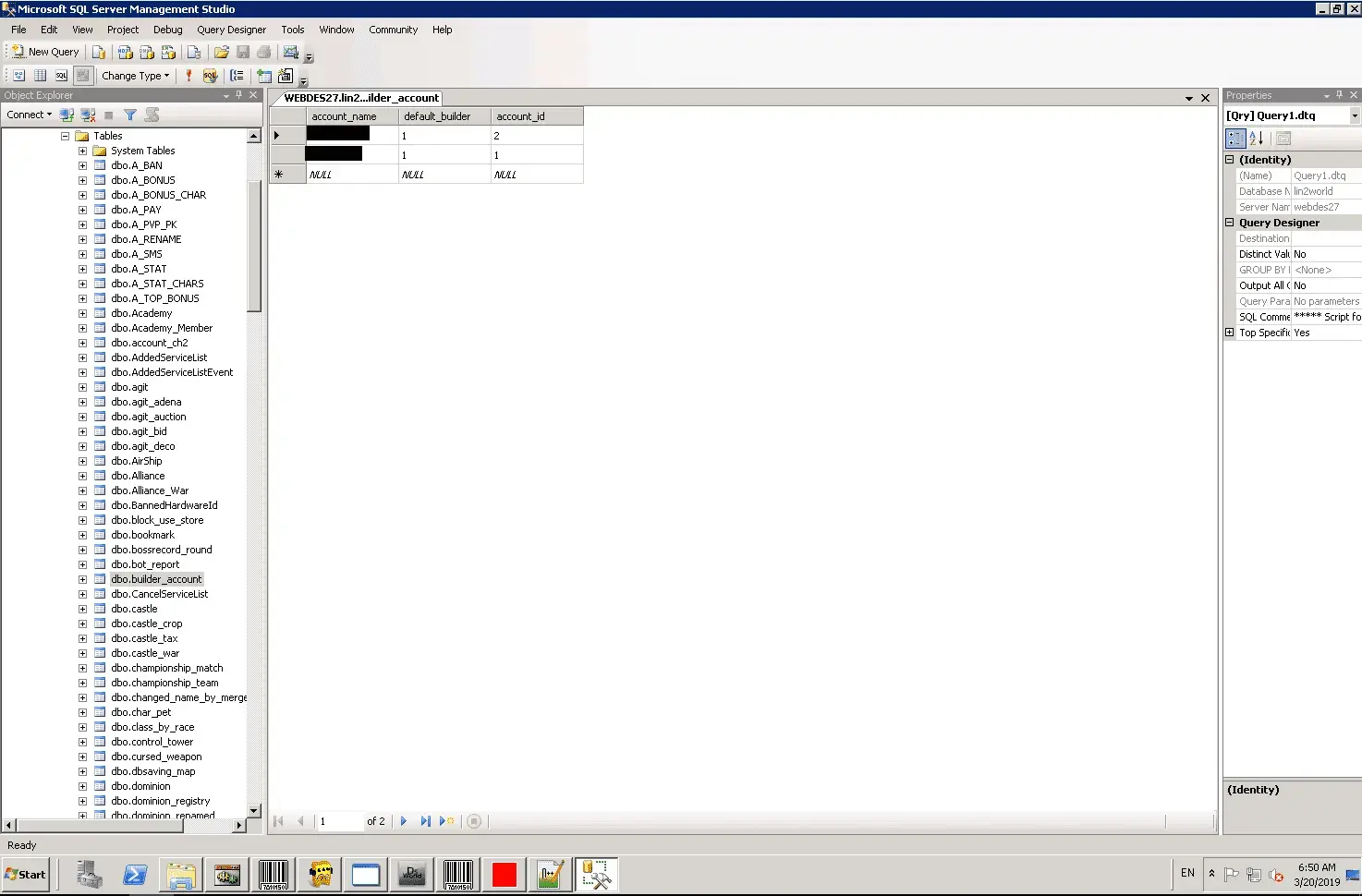
Task: Open the Tools menu
Action: (x=293, y=30)
